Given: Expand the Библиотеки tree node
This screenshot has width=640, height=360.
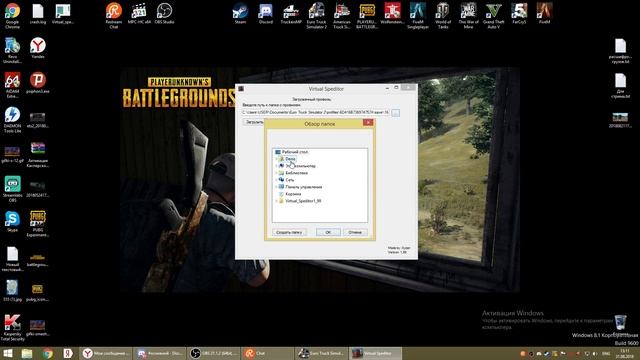Looking at the screenshot, I should coord(276,173).
